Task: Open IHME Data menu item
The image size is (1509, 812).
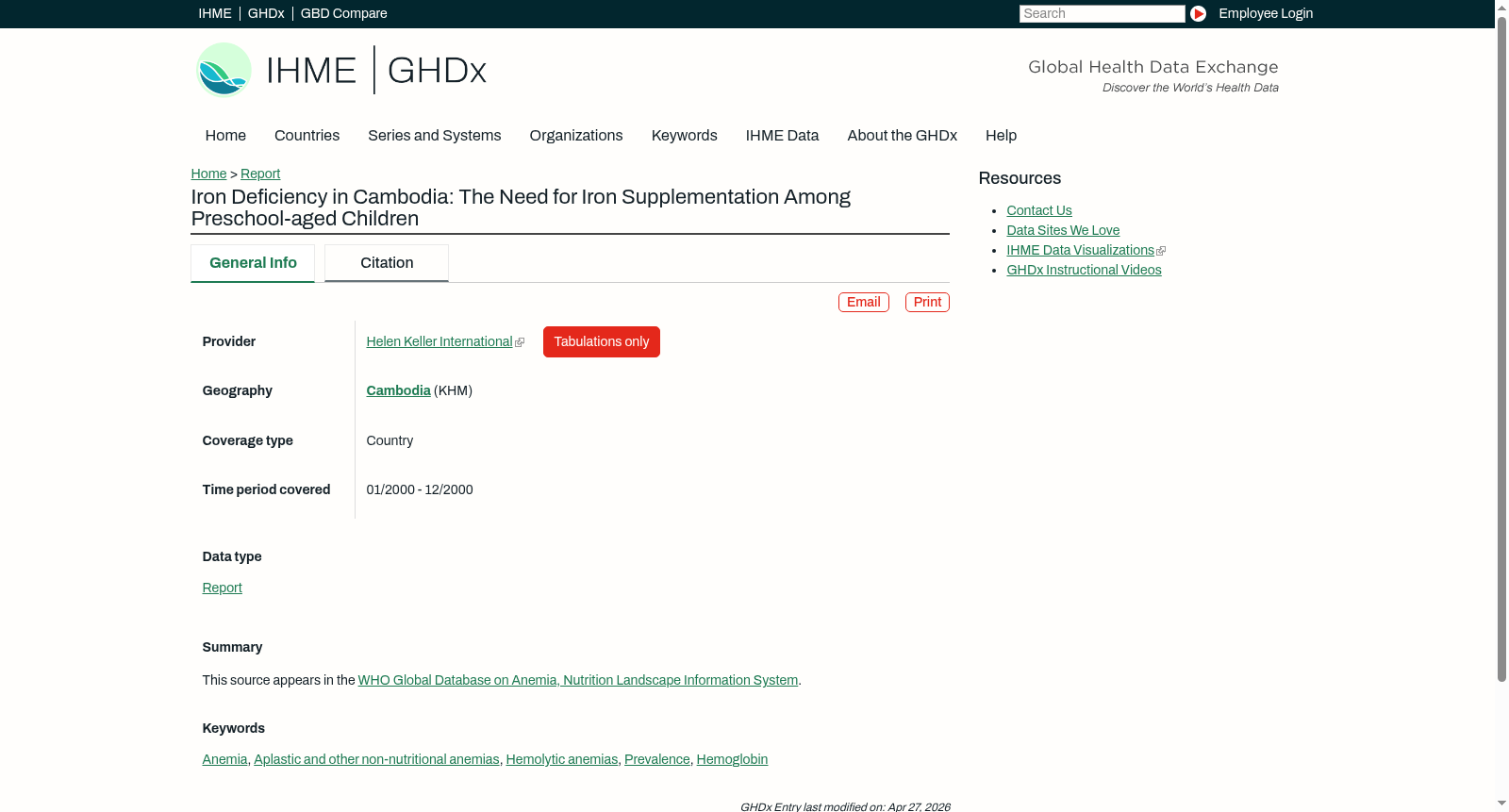Action: pos(782,136)
